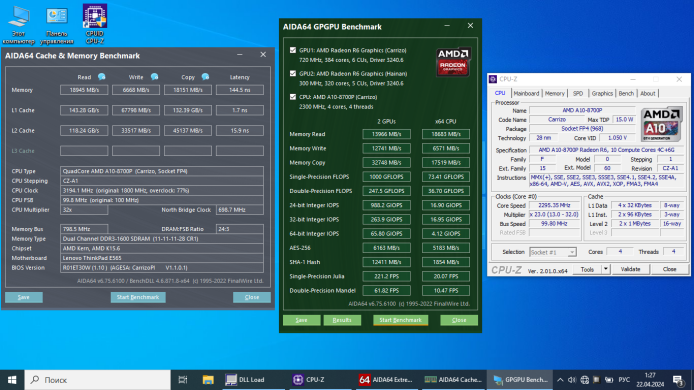Click the AMD A10 processor logo

[x=661, y=124]
